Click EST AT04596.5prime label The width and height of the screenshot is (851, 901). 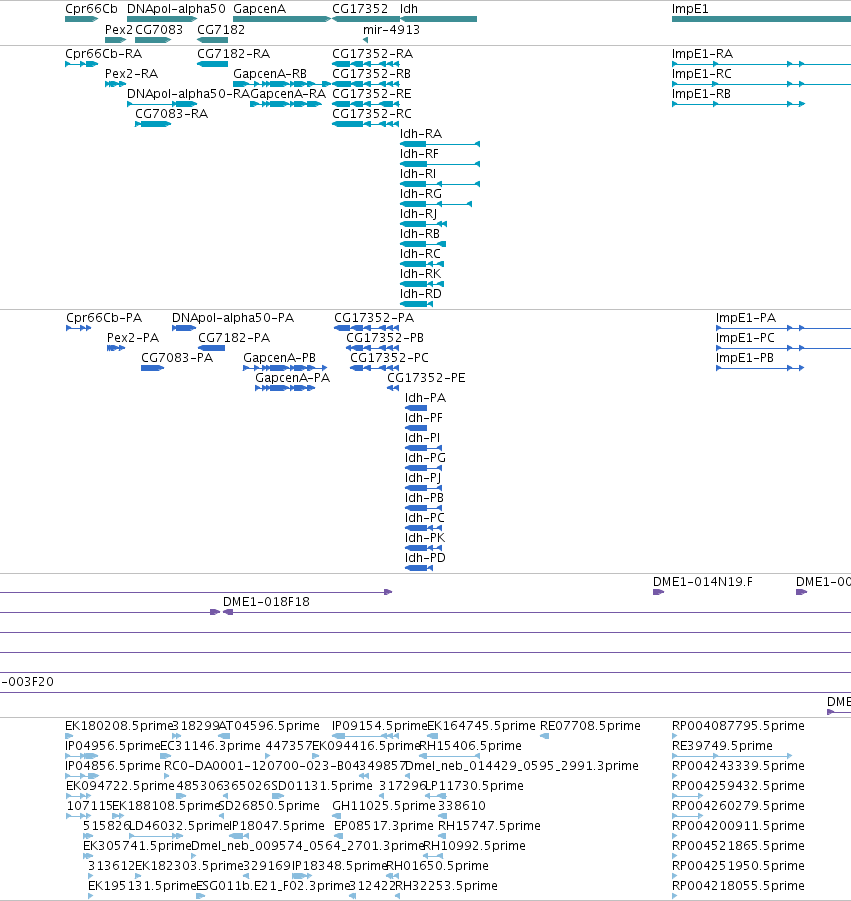click(269, 725)
